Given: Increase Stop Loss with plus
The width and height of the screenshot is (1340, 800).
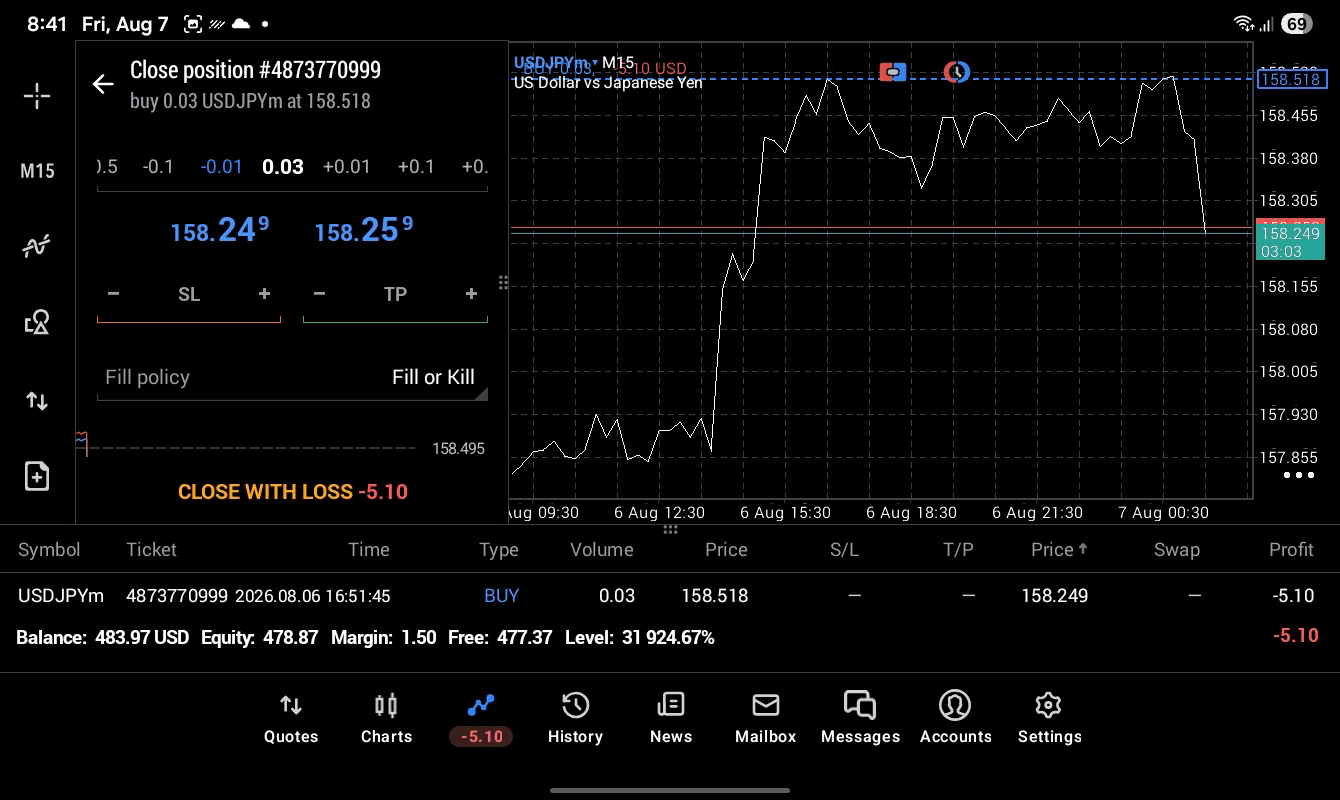Looking at the screenshot, I should coord(264,294).
